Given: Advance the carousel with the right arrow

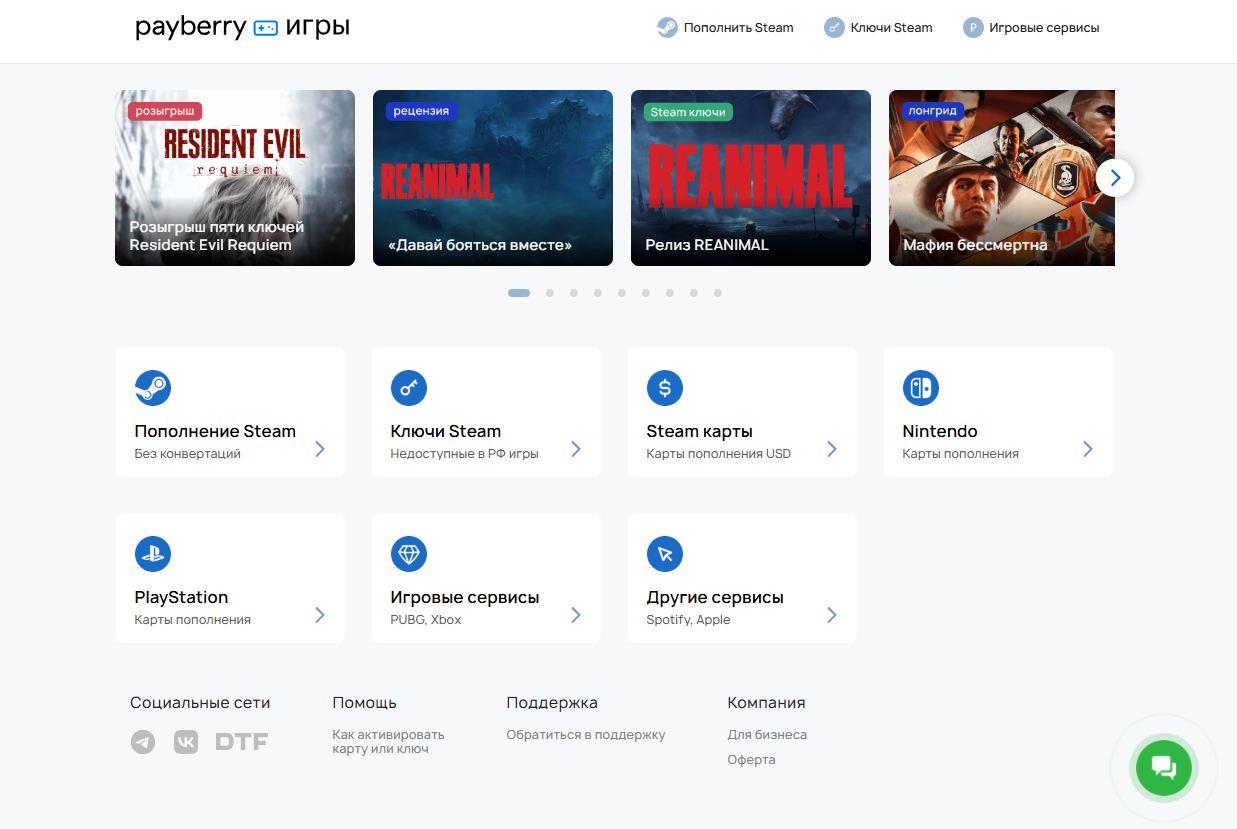Looking at the screenshot, I should click(x=1115, y=178).
